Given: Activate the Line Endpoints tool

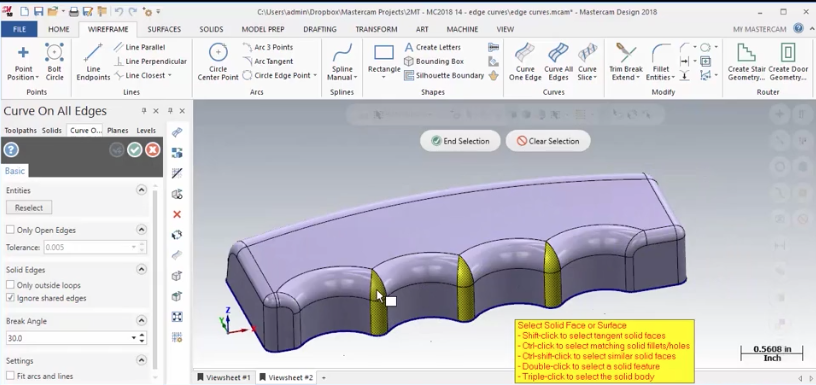Looking at the screenshot, I should click(93, 62).
